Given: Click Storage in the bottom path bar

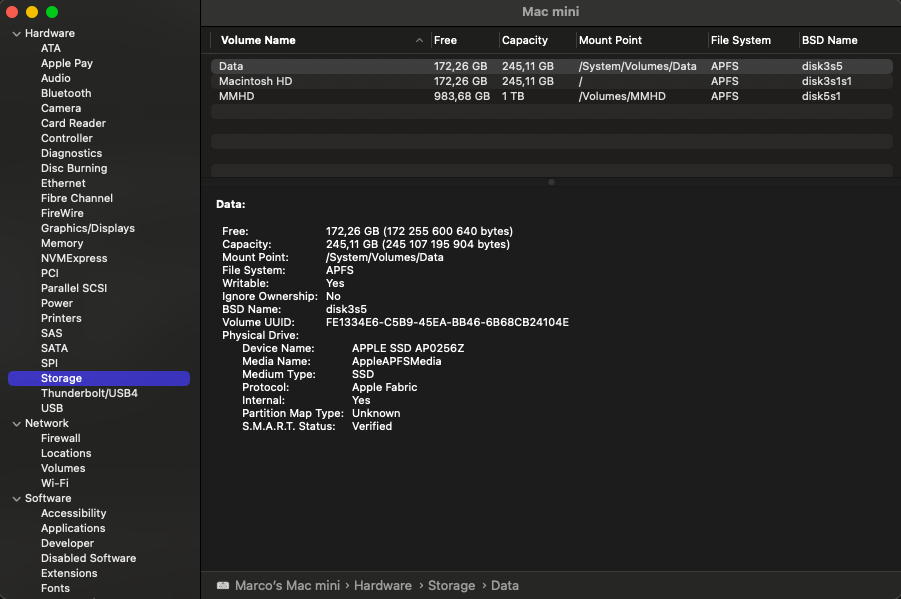Looking at the screenshot, I should pyautogui.click(x=451, y=585).
